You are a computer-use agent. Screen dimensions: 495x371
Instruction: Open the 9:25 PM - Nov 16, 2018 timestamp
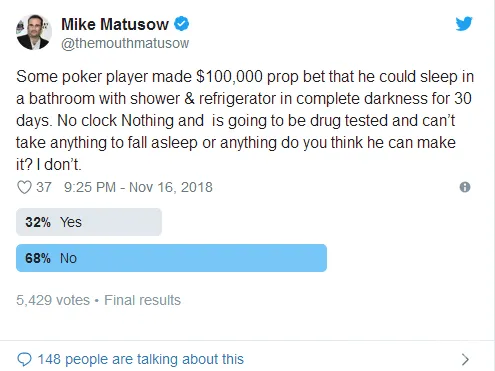pyautogui.click(x=138, y=187)
